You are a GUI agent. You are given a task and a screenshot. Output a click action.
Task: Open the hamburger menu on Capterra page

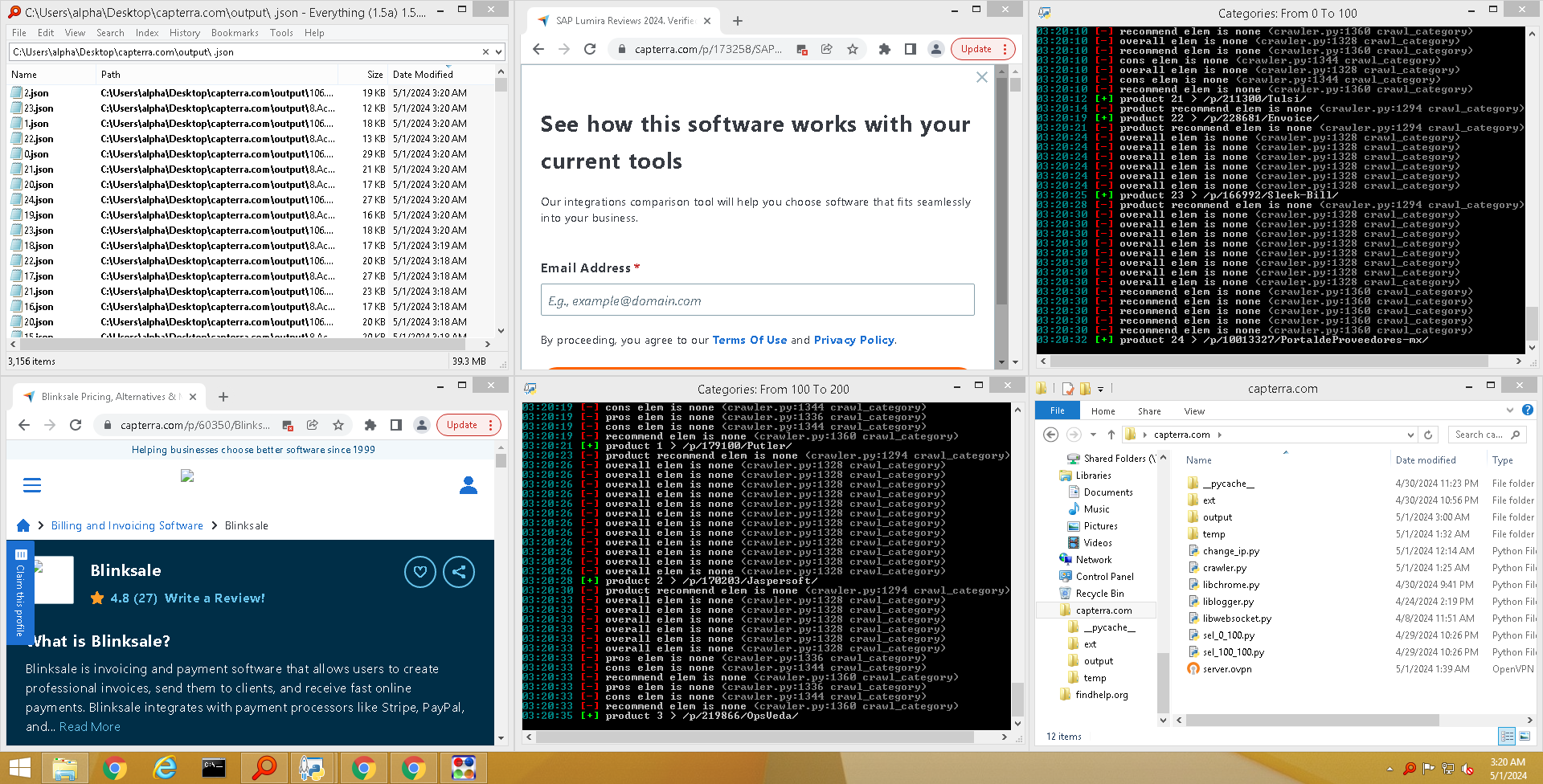[x=32, y=485]
